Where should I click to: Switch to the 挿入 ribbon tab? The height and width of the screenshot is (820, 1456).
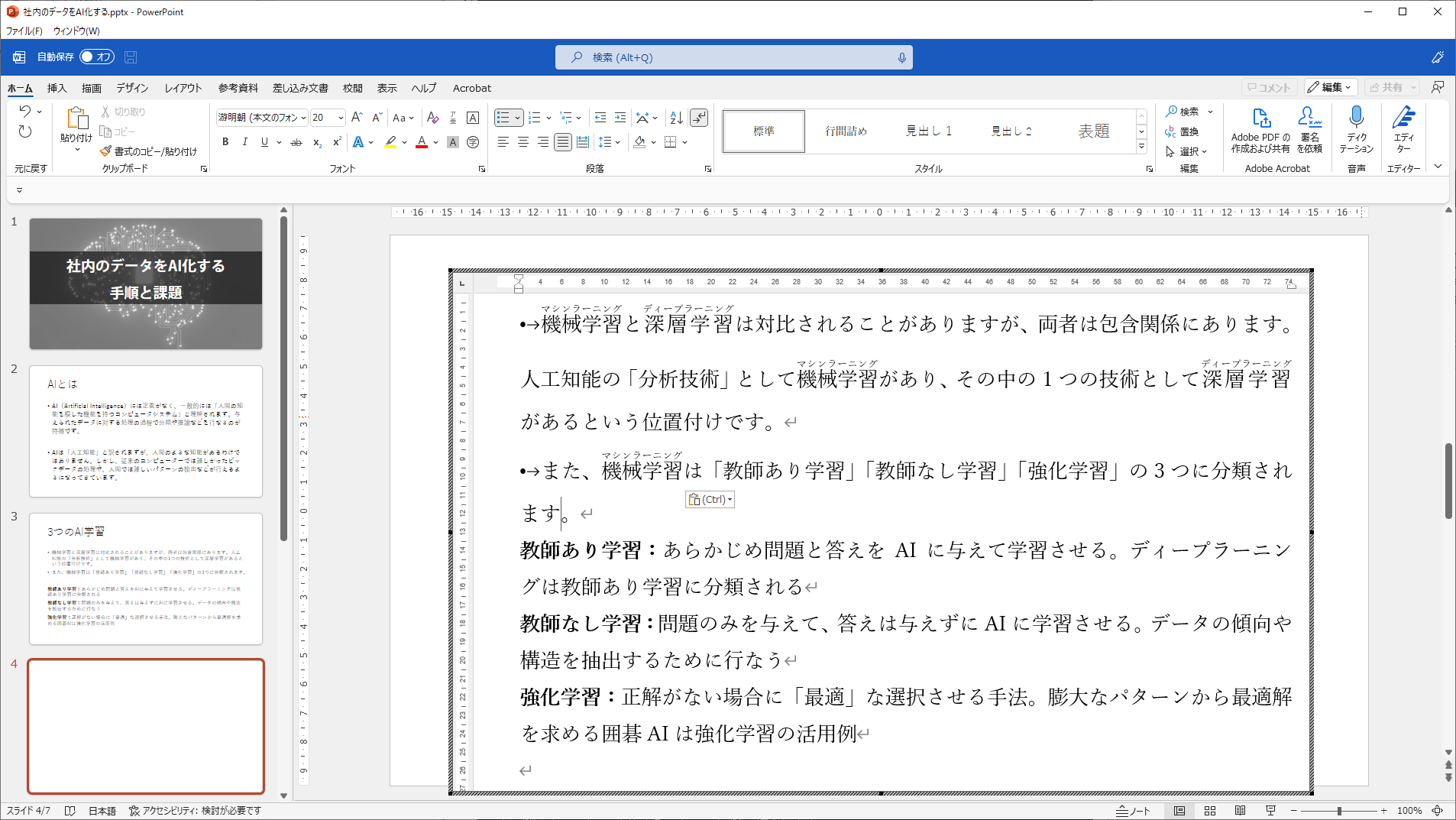click(57, 88)
